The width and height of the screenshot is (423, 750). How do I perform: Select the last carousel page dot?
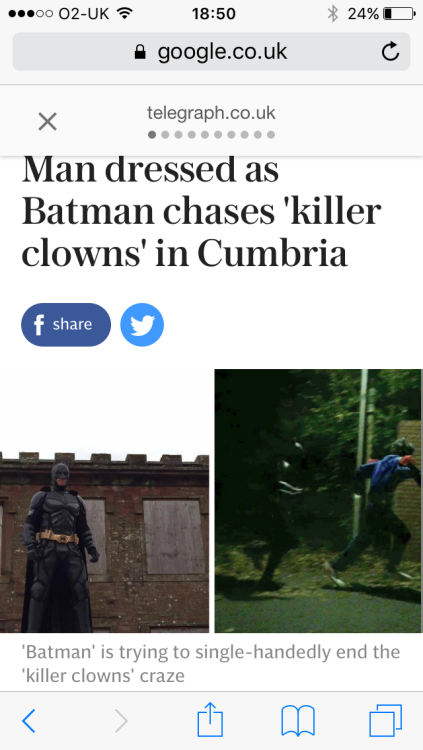(271, 135)
